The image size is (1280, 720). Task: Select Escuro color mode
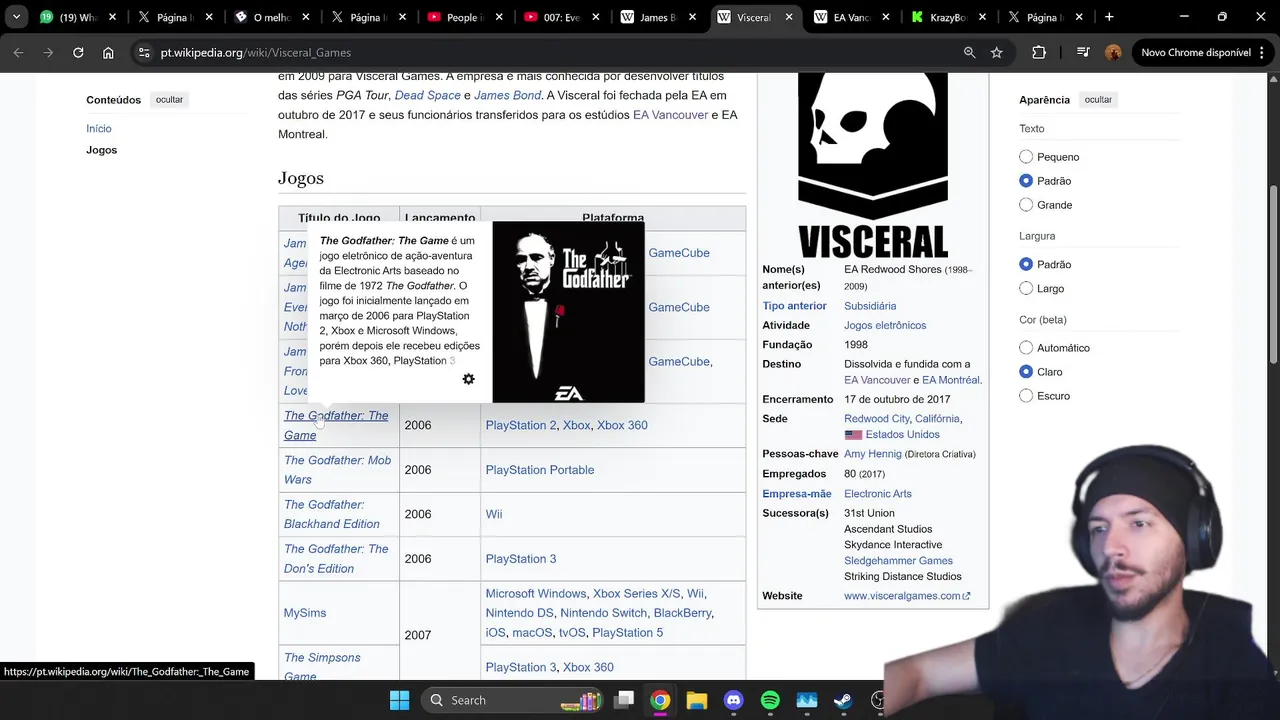tap(1026, 396)
